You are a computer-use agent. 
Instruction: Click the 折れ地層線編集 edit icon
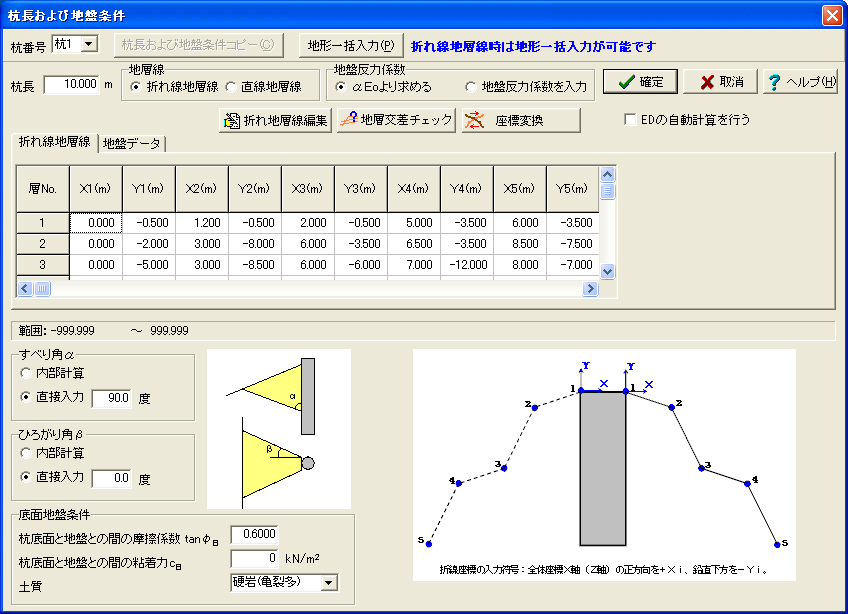tap(232, 120)
